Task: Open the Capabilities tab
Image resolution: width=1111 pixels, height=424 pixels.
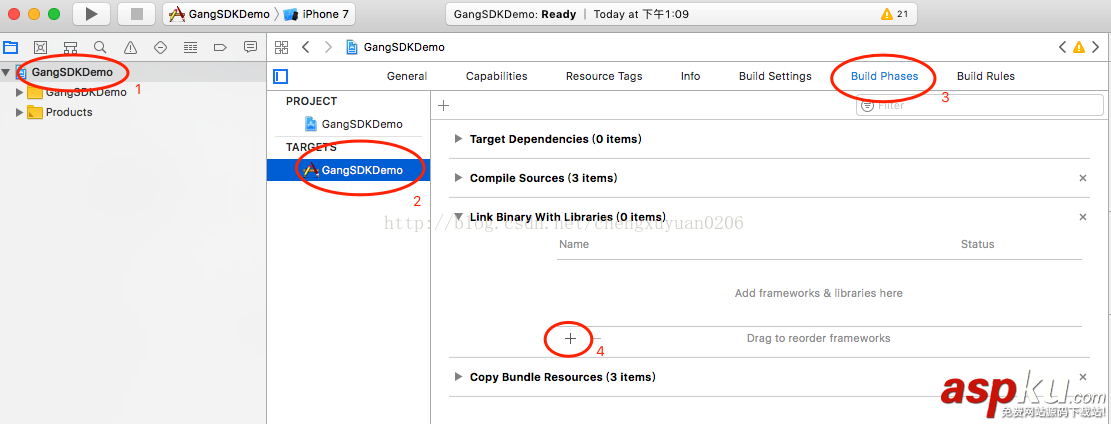Action: [x=496, y=76]
